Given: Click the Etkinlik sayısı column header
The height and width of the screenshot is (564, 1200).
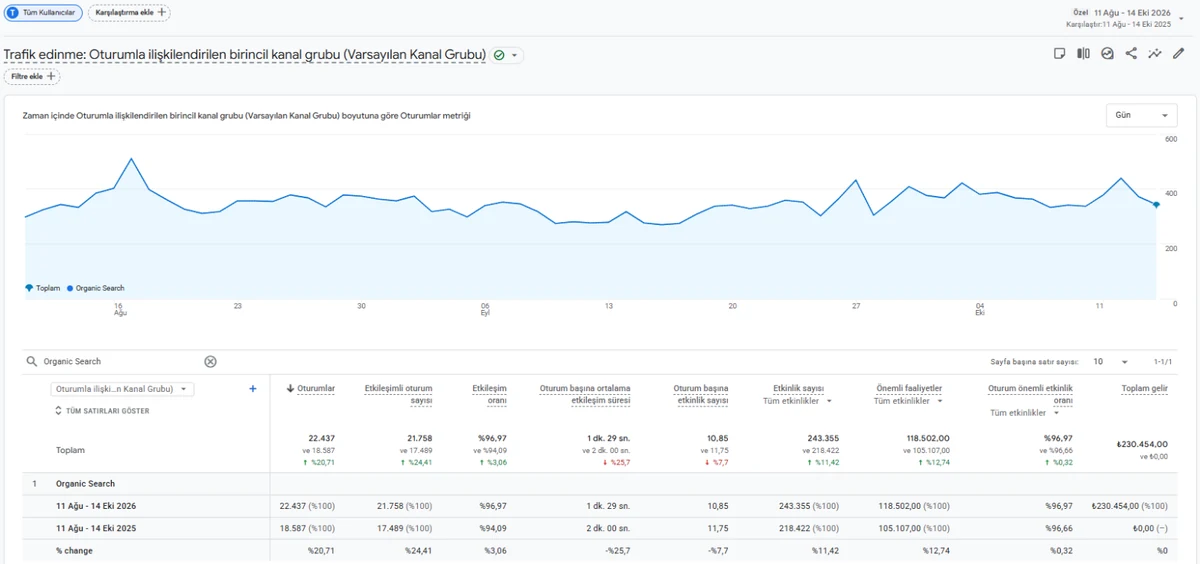Looking at the screenshot, I should [x=798, y=388].
